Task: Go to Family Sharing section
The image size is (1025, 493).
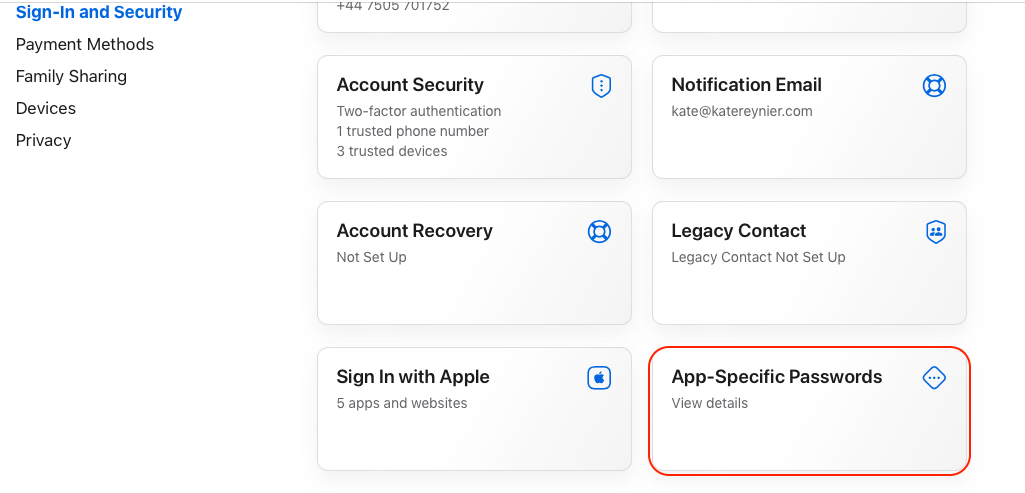Action: tap(71, 76)
